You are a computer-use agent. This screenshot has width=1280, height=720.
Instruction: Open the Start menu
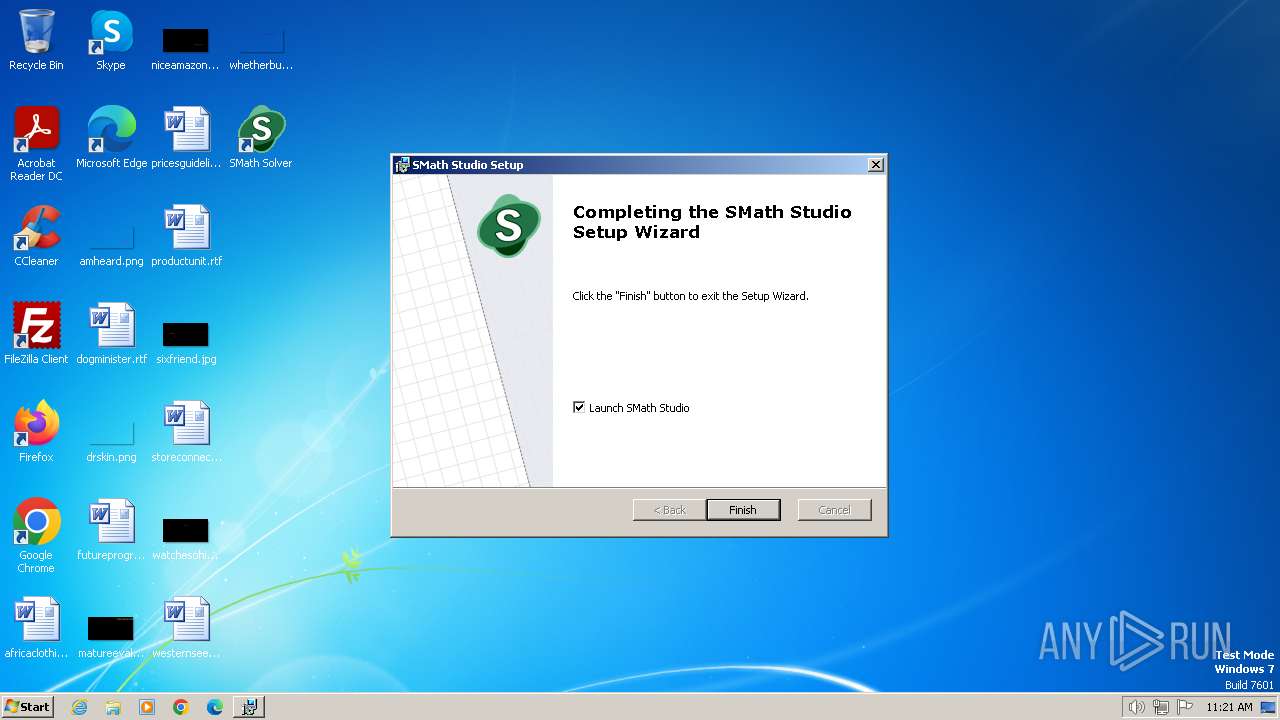27,706
